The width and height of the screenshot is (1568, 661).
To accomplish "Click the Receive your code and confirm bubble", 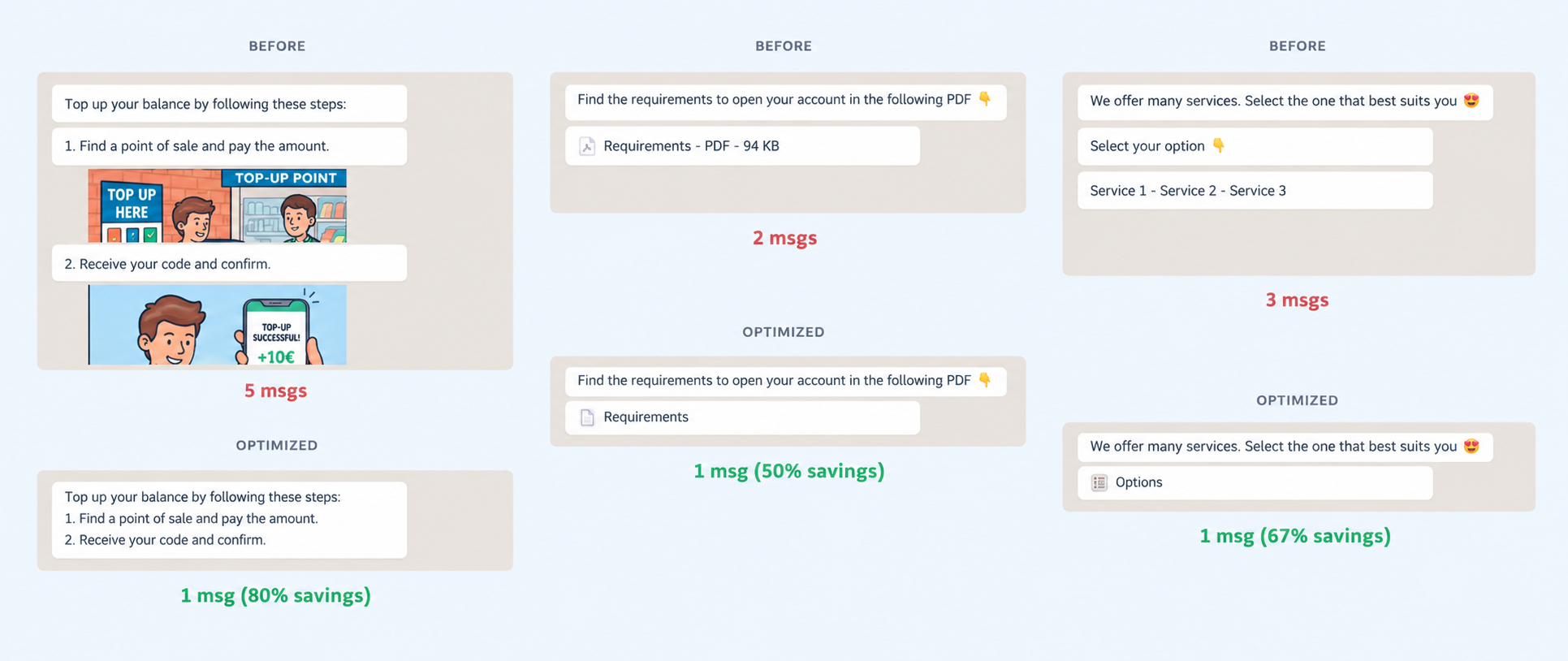I will 229,263.
